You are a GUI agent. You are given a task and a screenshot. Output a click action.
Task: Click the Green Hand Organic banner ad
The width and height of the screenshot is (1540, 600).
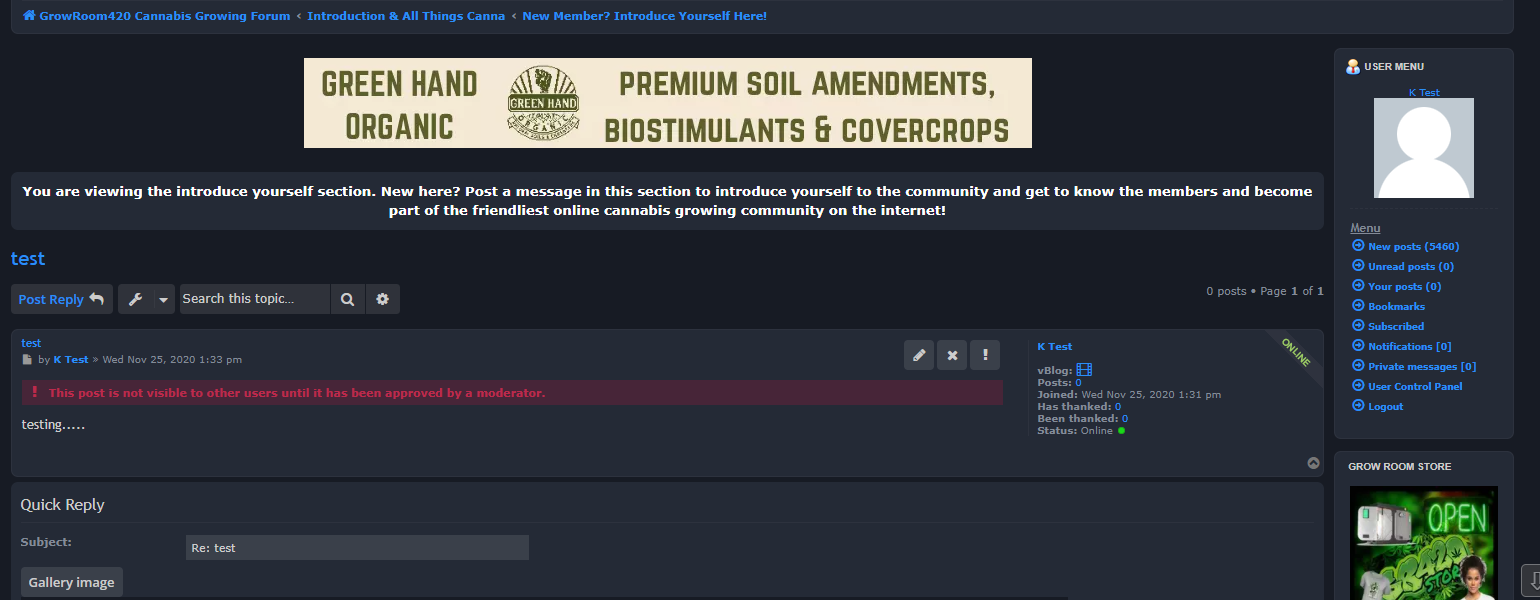click(667, 103)
